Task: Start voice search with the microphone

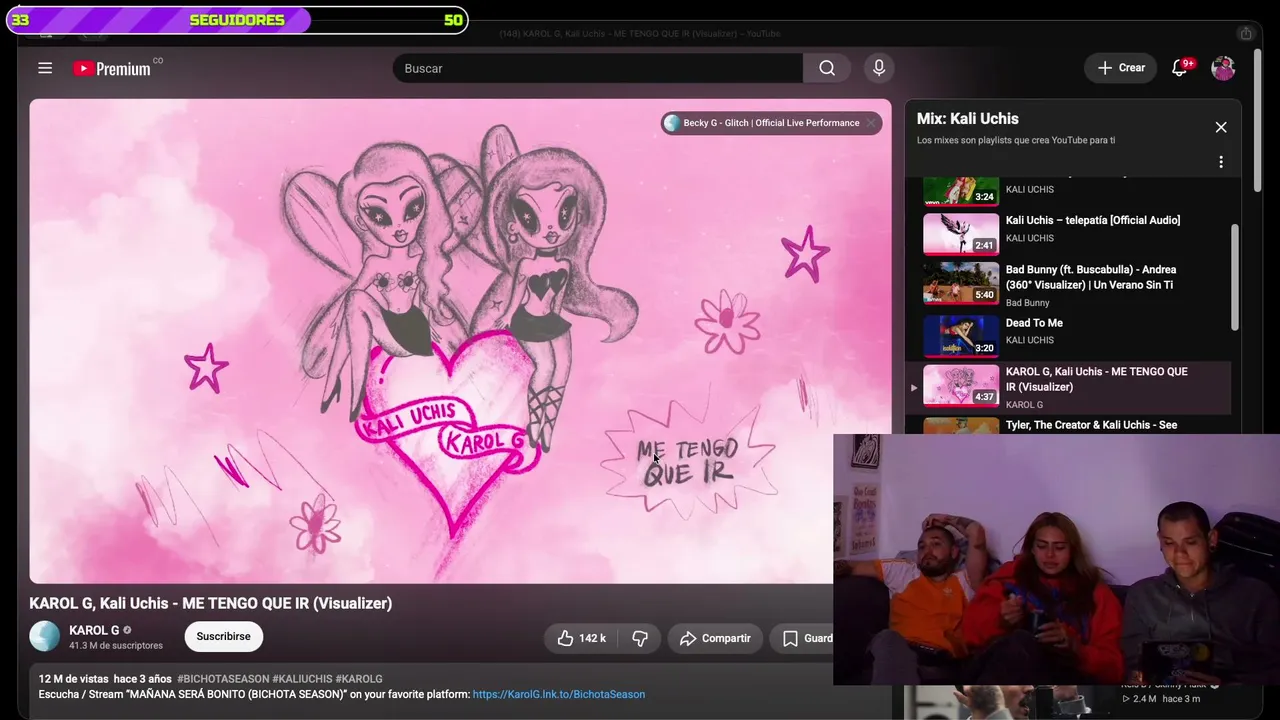Action: [x=879, y=68]
